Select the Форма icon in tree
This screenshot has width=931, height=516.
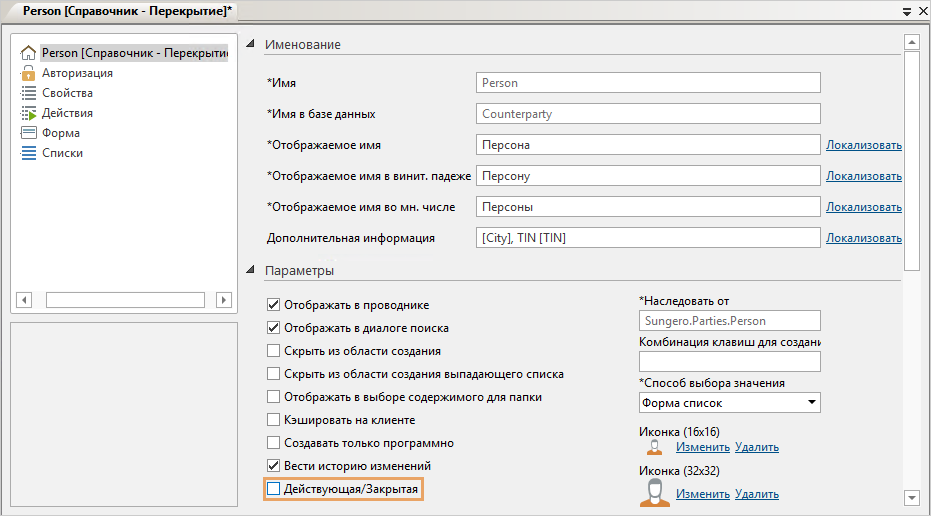coord(28,133)
